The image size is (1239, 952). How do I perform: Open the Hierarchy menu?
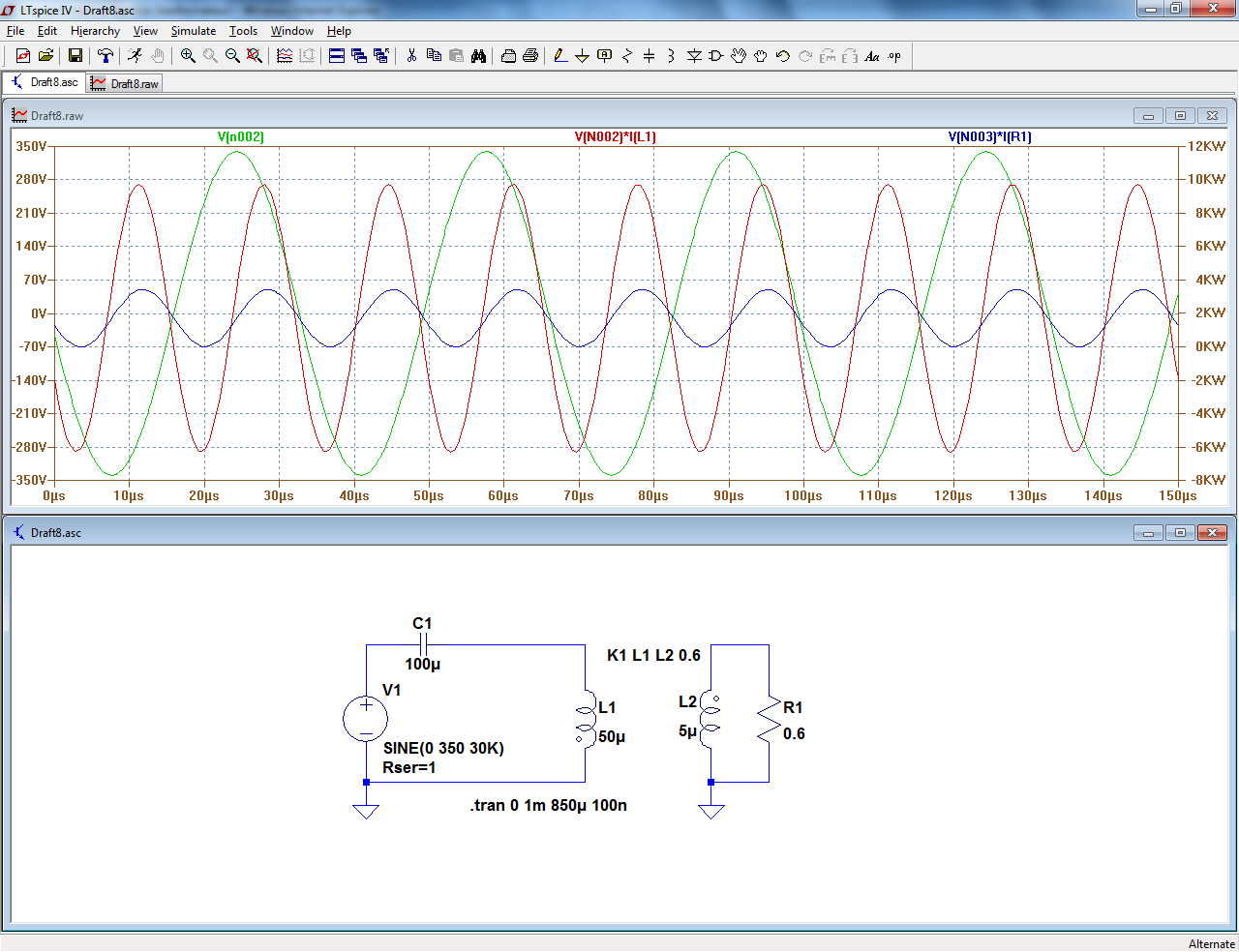click(x=95, y=31)
